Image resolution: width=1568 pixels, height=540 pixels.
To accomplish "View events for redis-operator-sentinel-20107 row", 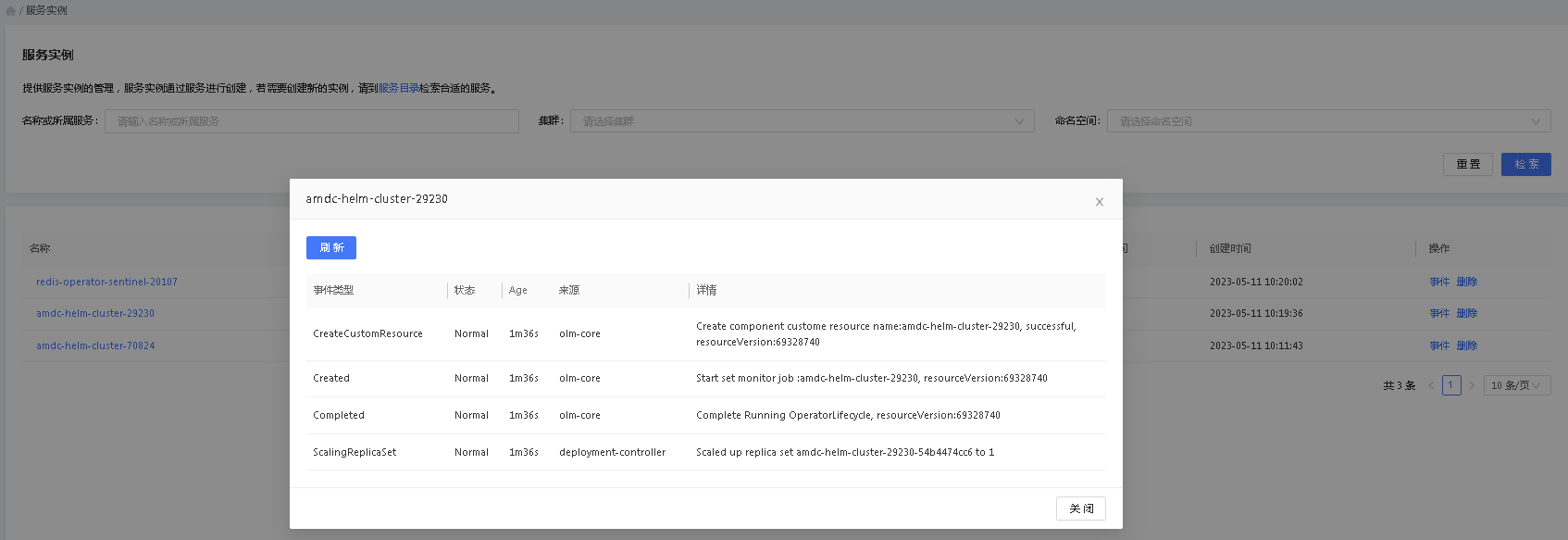I will coord(1439,282).
